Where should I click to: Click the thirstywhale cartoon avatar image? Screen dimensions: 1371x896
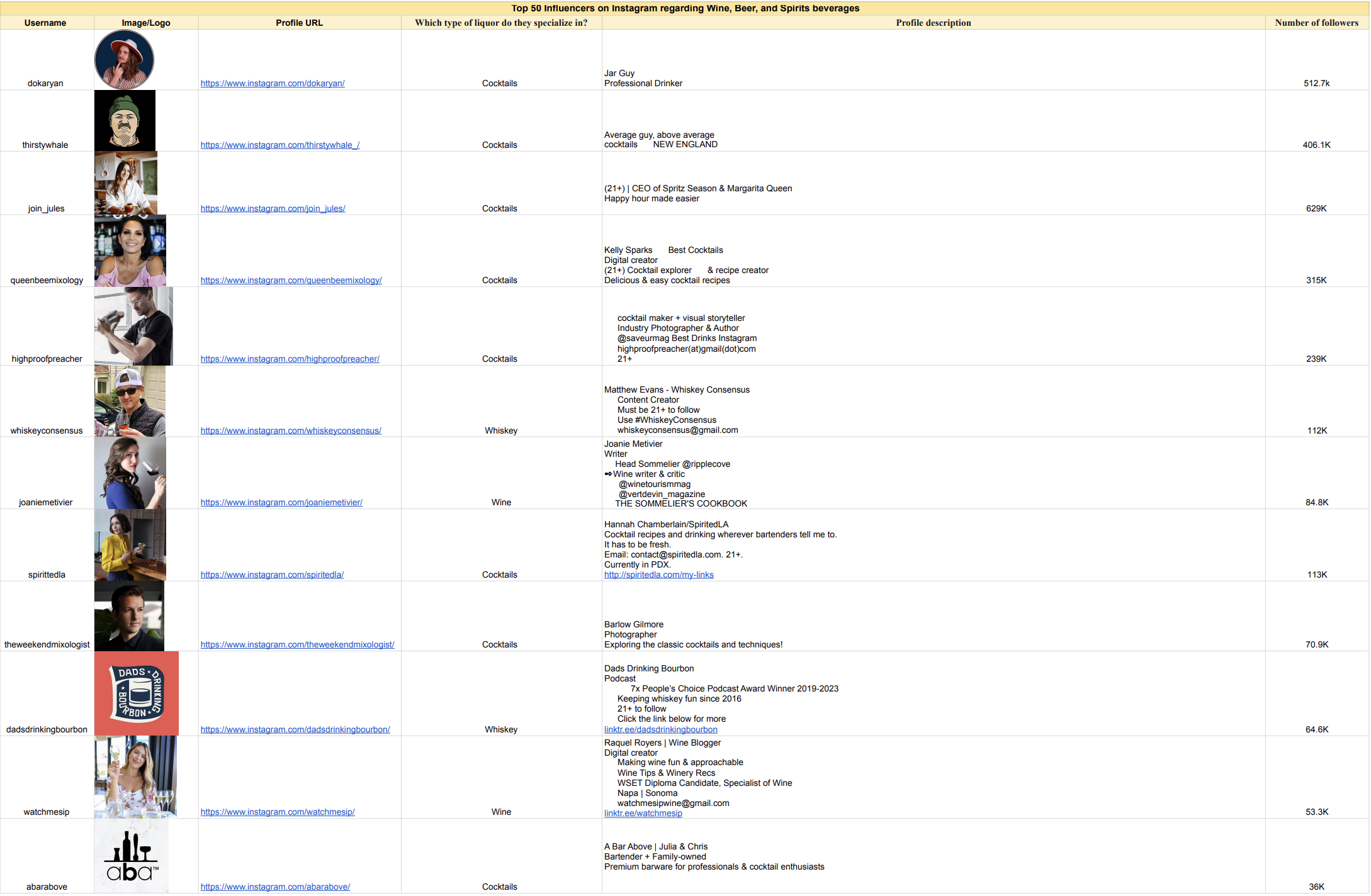point(125,121)
